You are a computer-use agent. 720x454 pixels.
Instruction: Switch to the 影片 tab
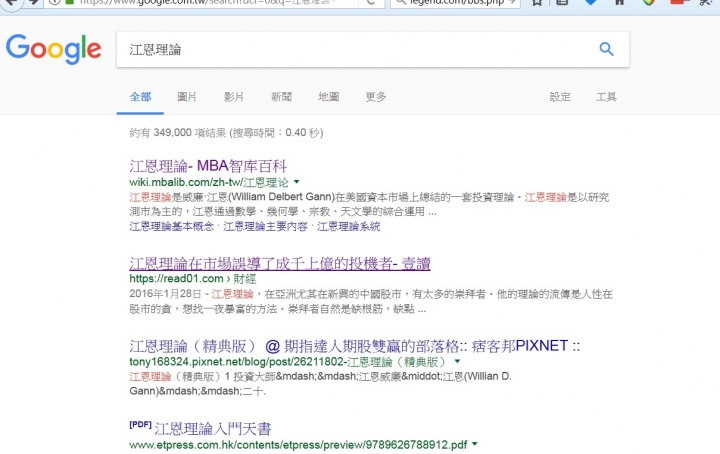234,97
